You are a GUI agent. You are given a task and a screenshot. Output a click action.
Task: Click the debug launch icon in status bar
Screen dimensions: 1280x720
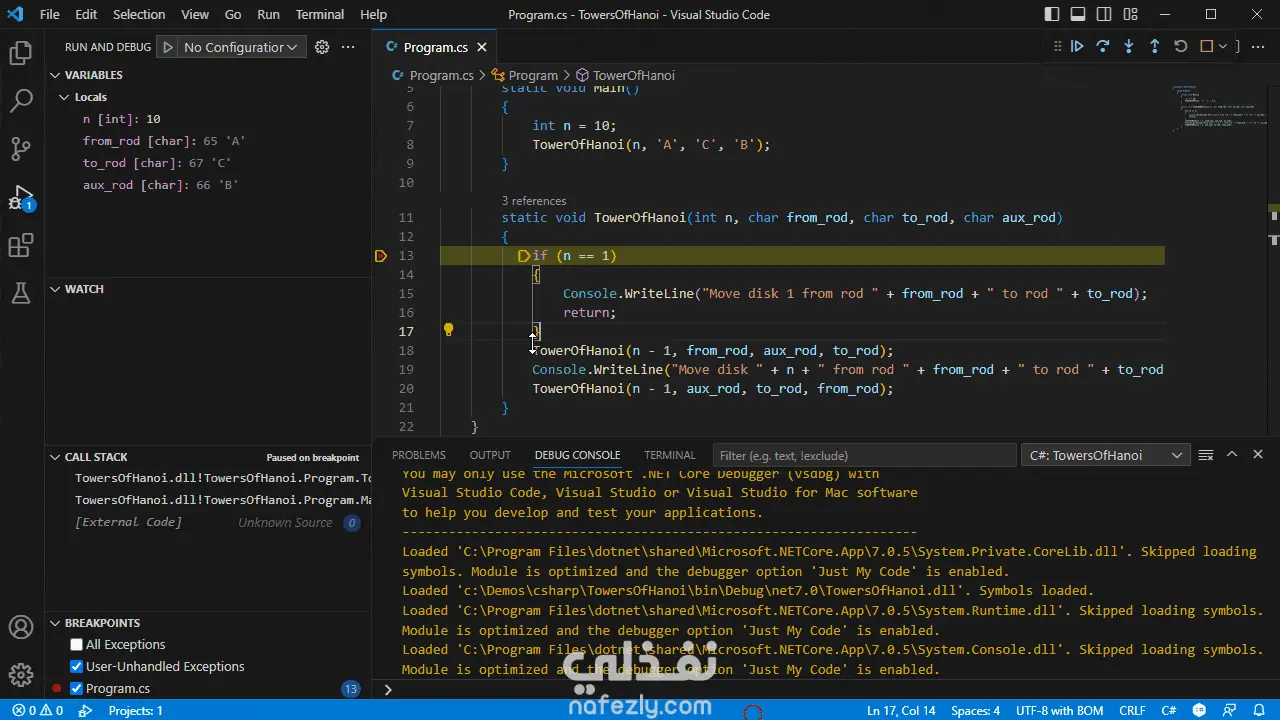(85, 711)
